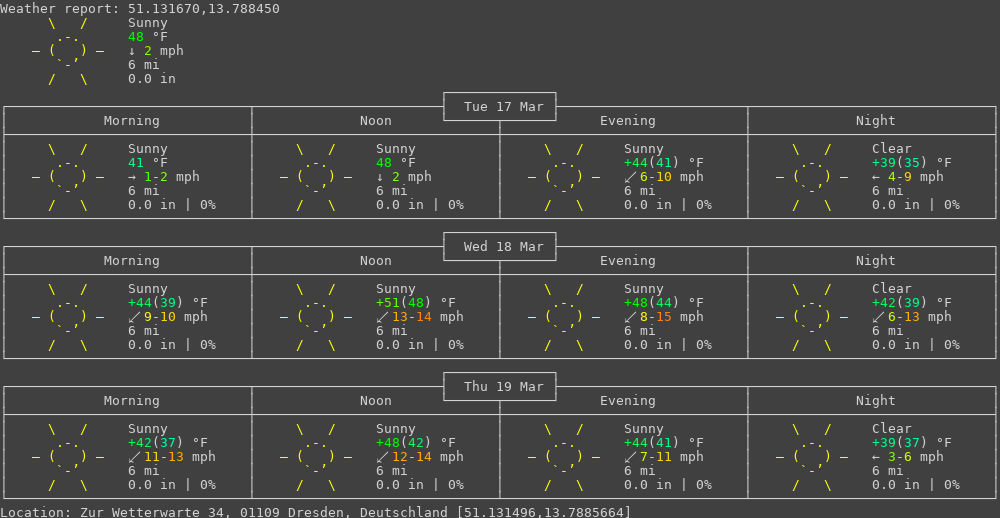Select the Thursday night clear-sky icon

tap(812, 457)
